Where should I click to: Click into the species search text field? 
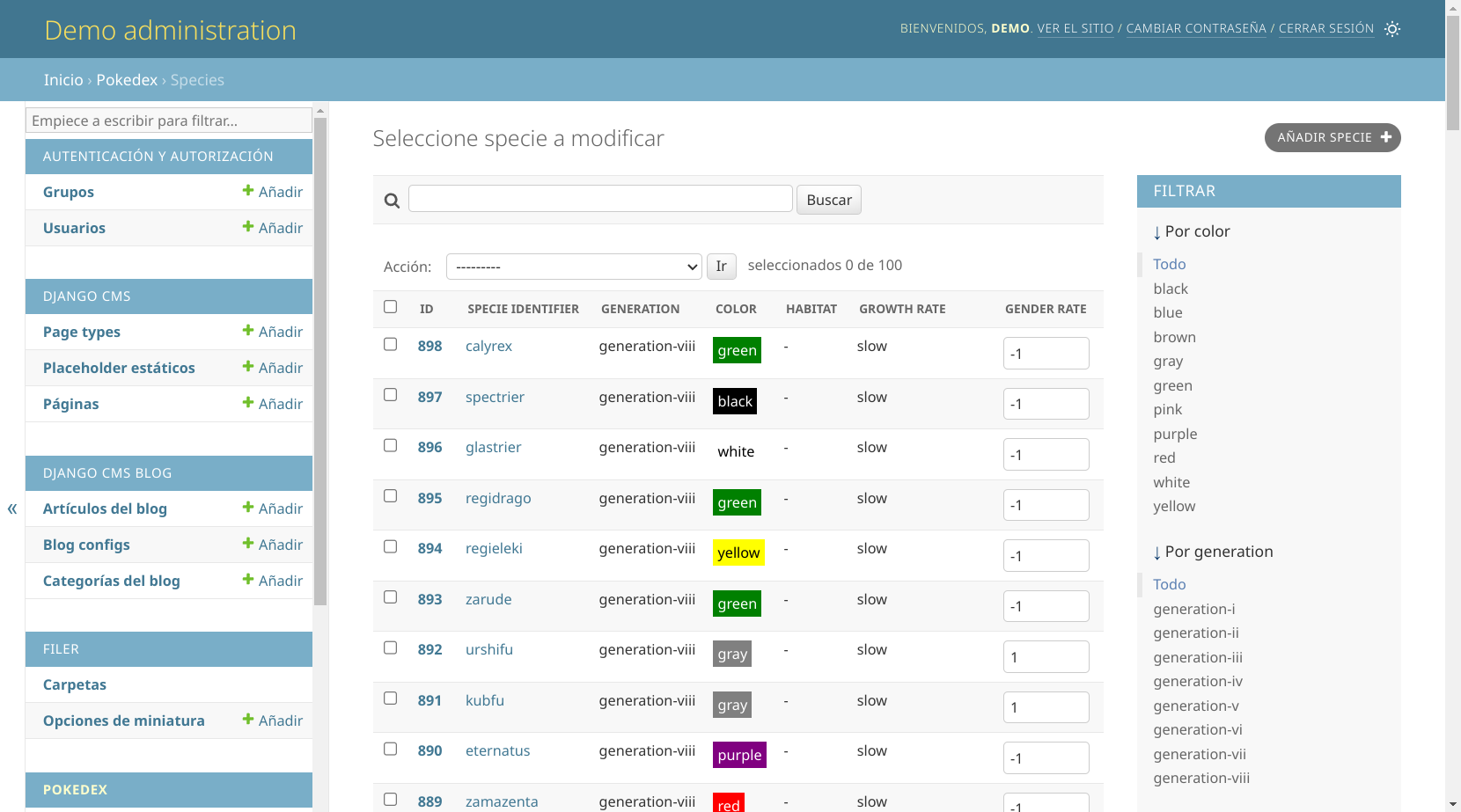click(600, 199)
